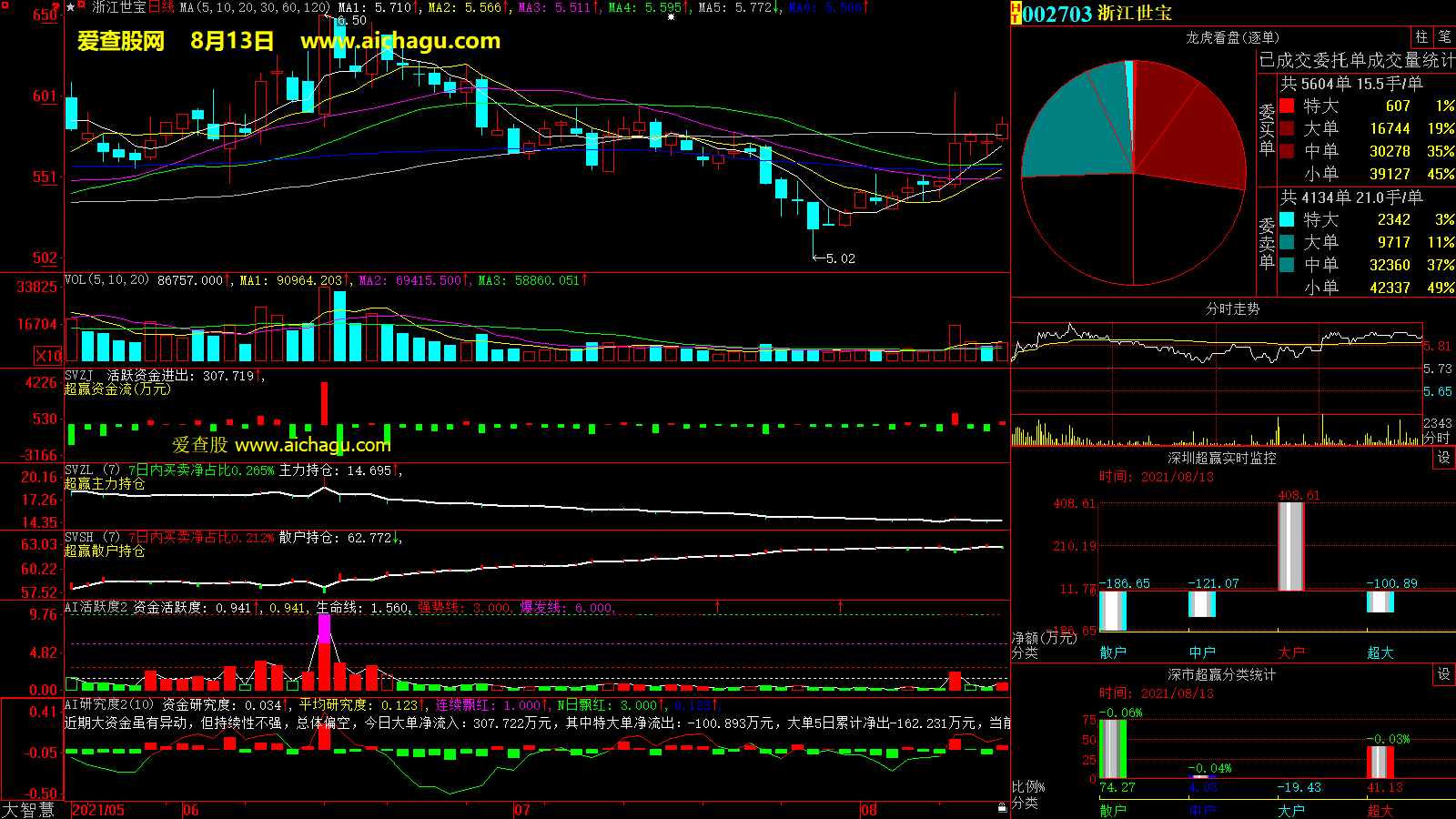Click the white asterisk marker near MA4 label

coord(671,17)
